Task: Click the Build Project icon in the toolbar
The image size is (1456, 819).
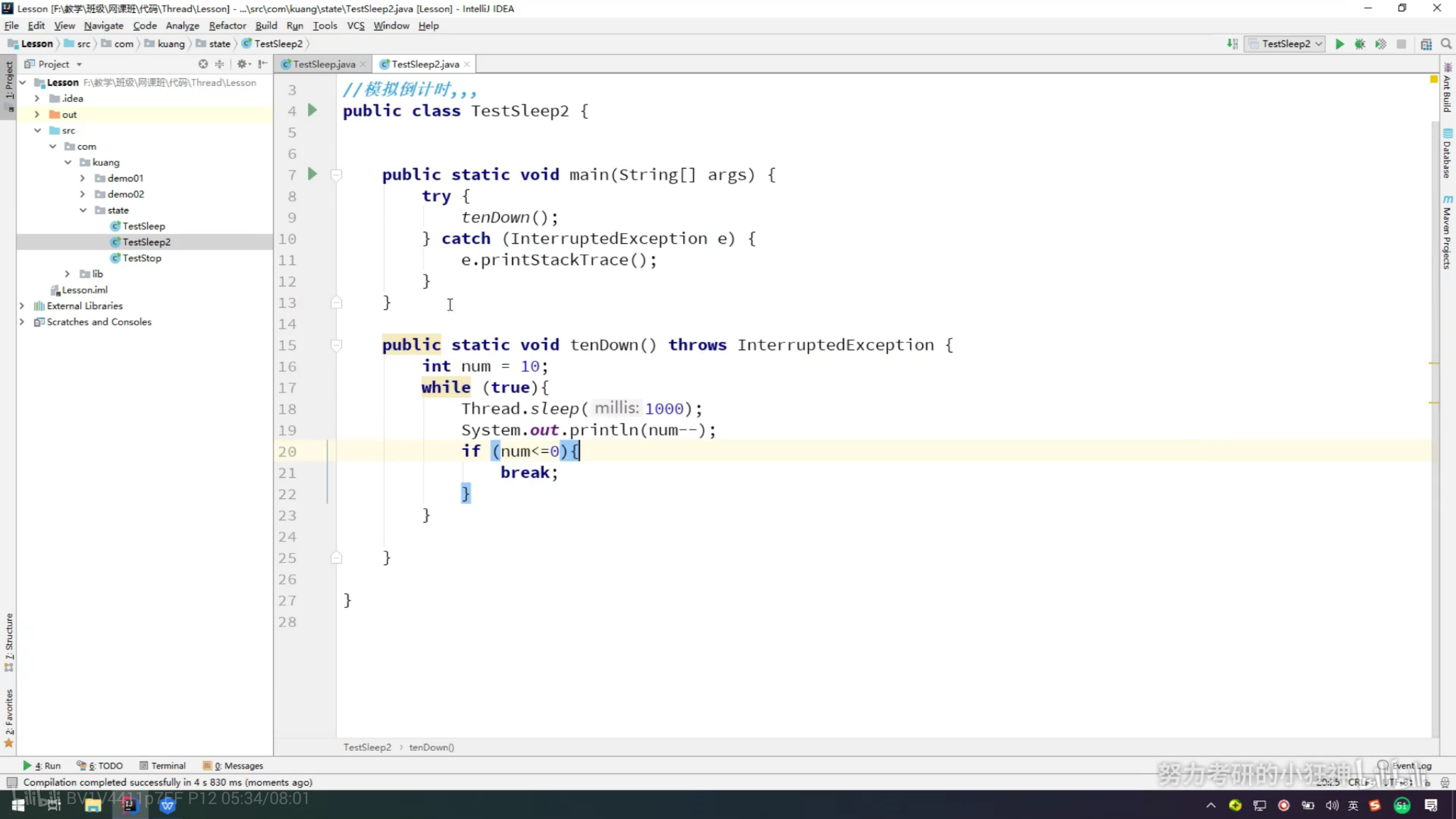Action: pyautogui.click(x=1232, y=44)
